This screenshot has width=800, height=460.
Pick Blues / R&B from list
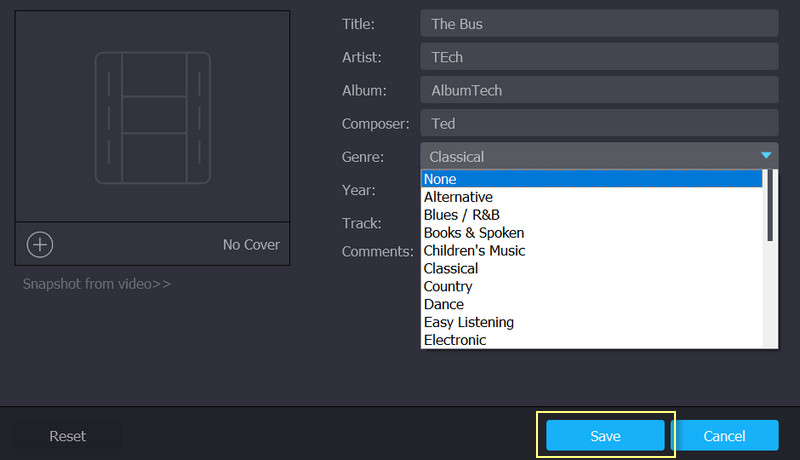592,215
